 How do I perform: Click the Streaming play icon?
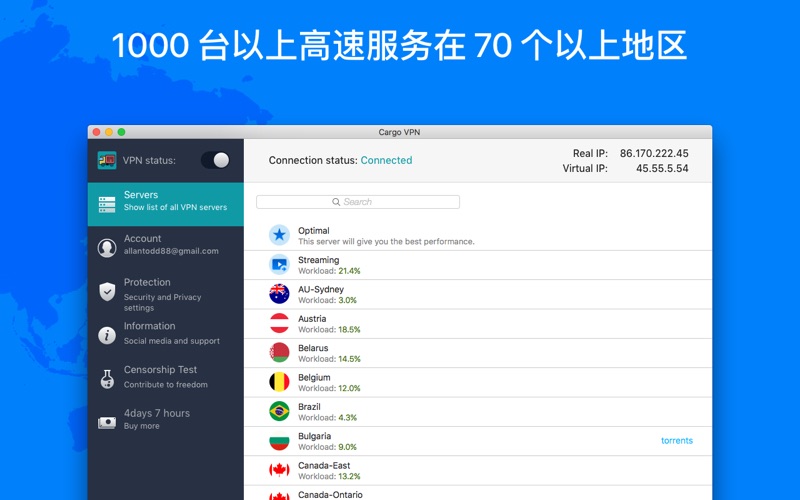[279, 264]
